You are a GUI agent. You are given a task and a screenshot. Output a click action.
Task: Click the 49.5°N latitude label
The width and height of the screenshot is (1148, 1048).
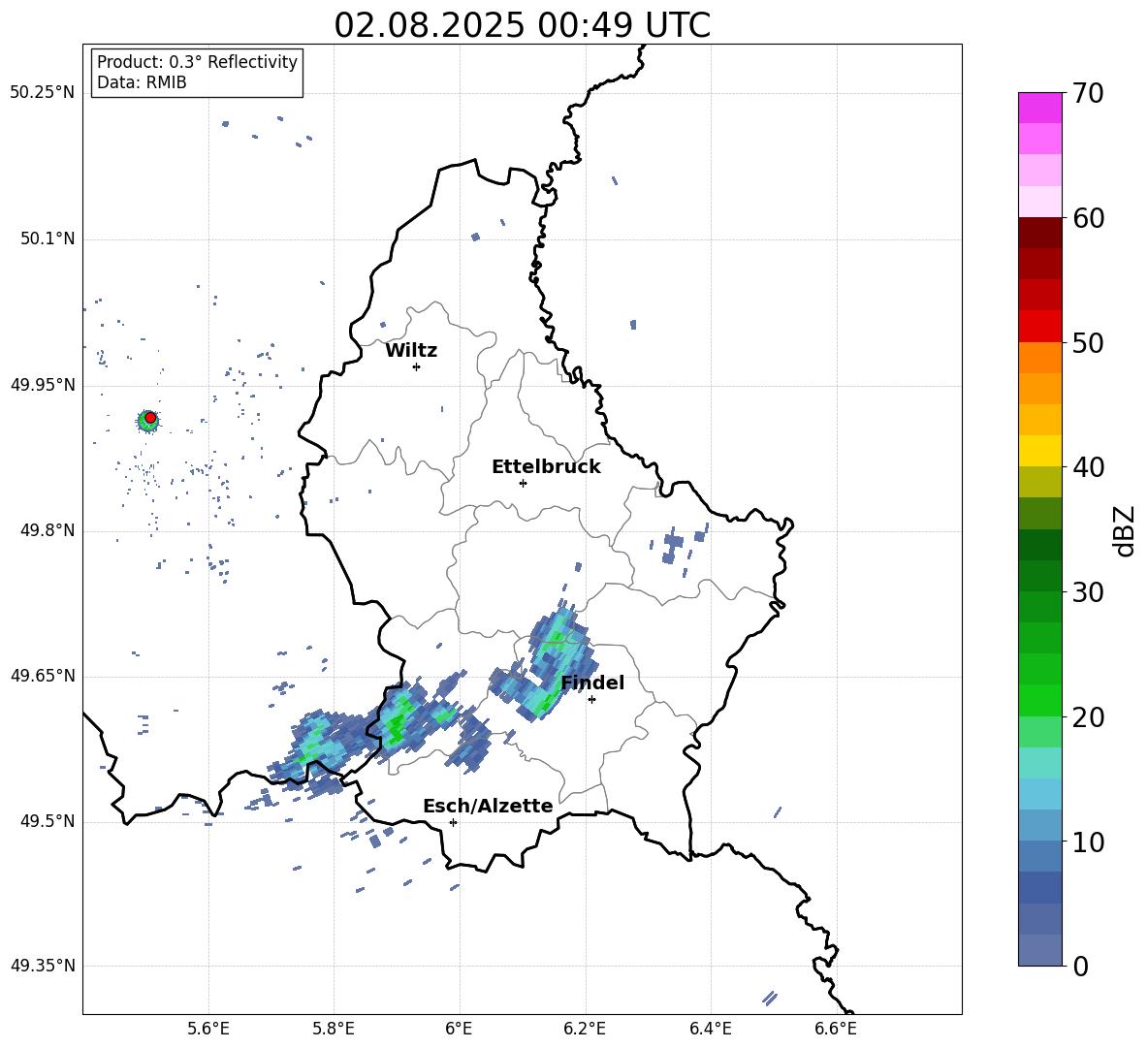coord(48,821)
